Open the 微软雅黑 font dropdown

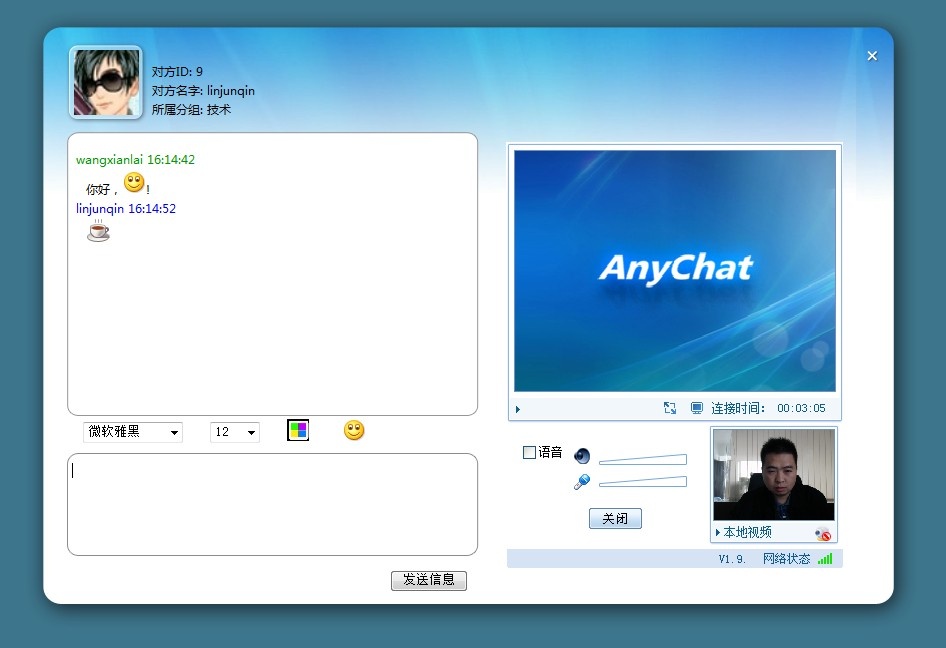[x=133, y=432]
